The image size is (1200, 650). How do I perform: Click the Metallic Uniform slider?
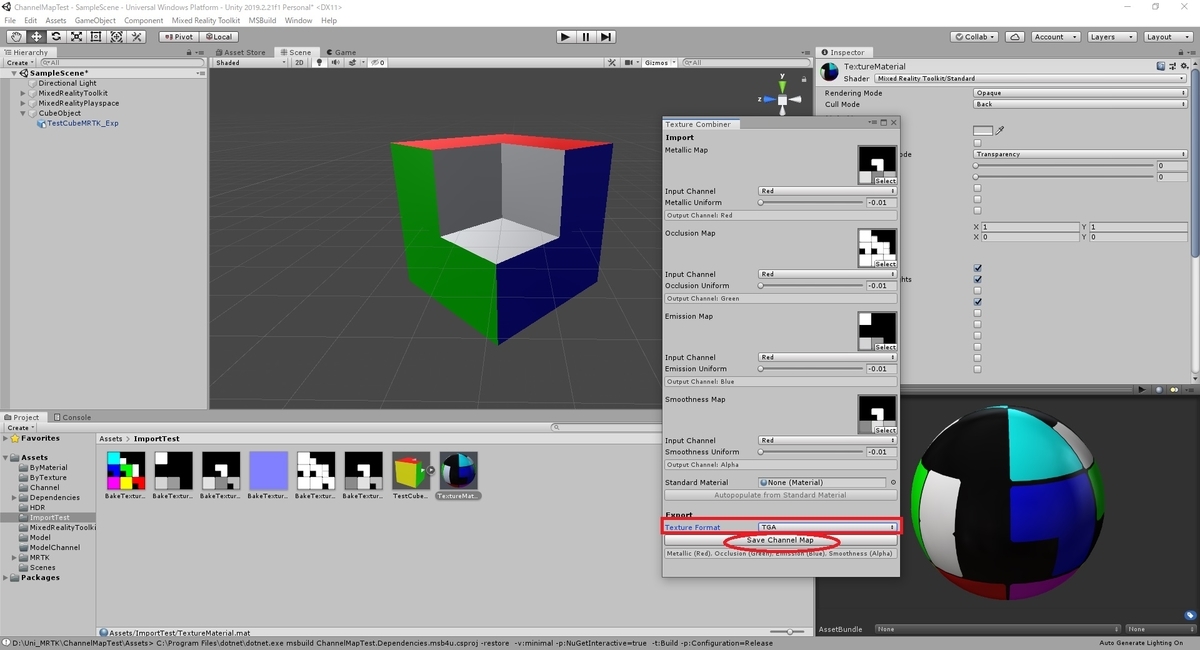pos(811,202)
